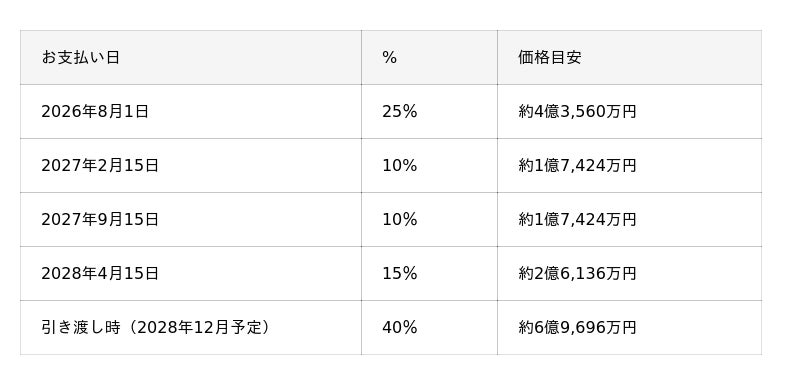Click the 40% percentage cell

click(429, 328)
